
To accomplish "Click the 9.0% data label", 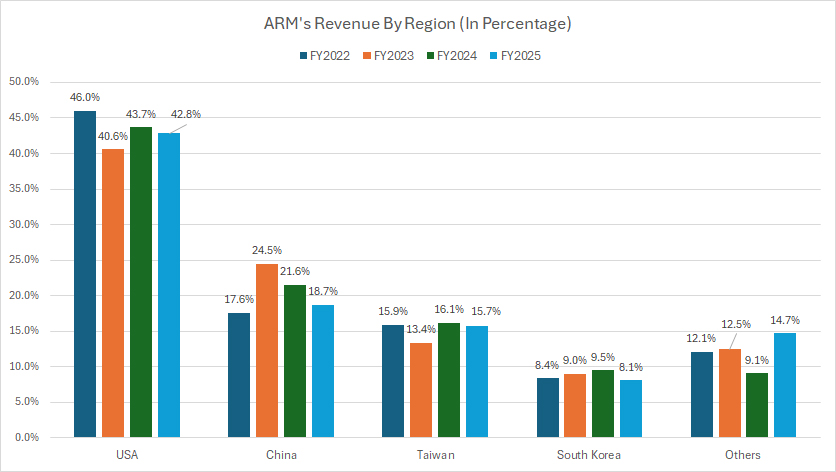I will pos(575,361).
